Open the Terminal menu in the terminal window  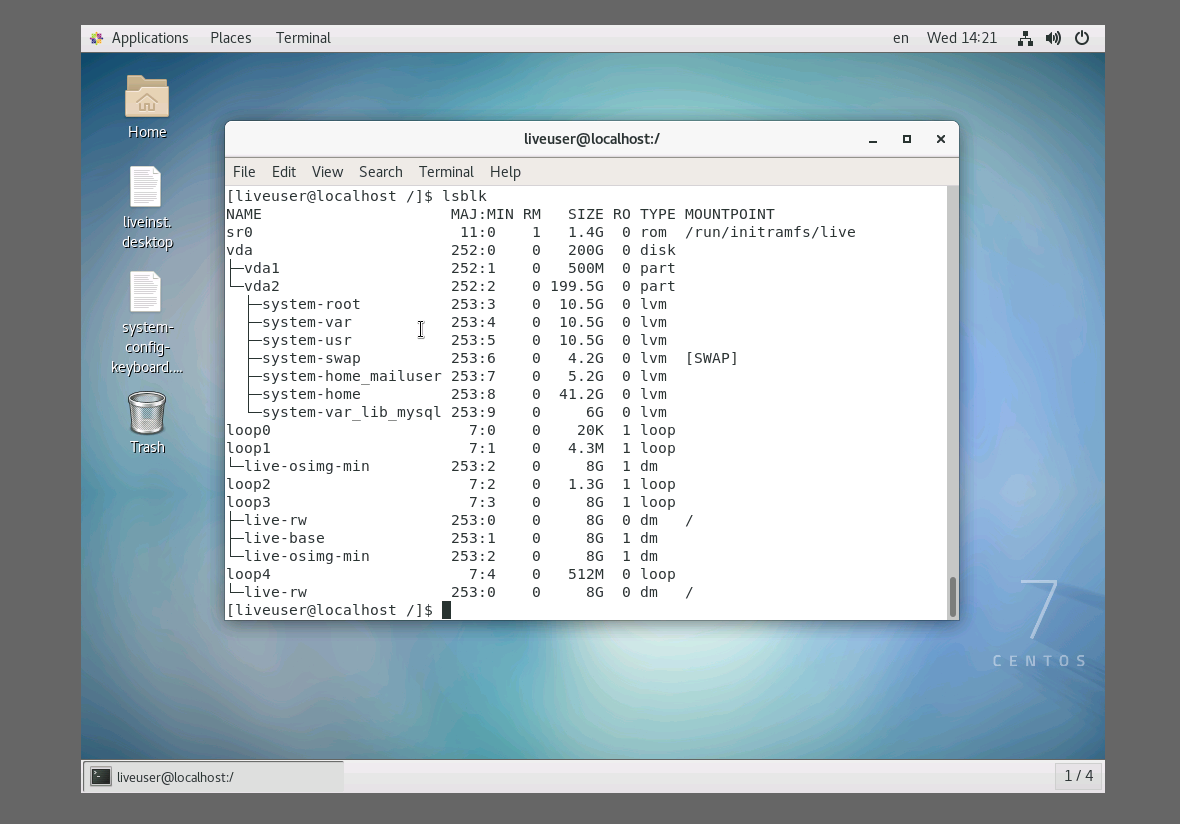(446, 172)
